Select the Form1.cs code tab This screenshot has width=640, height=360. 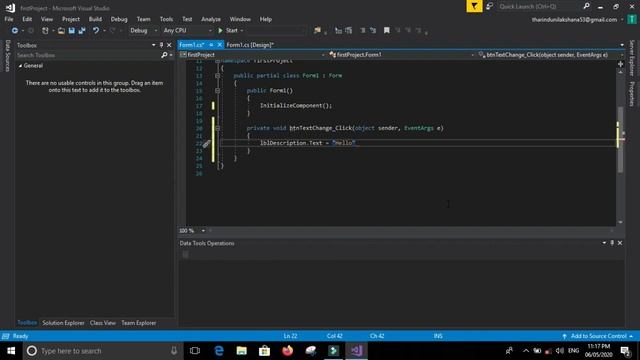(x=191, y=45)
